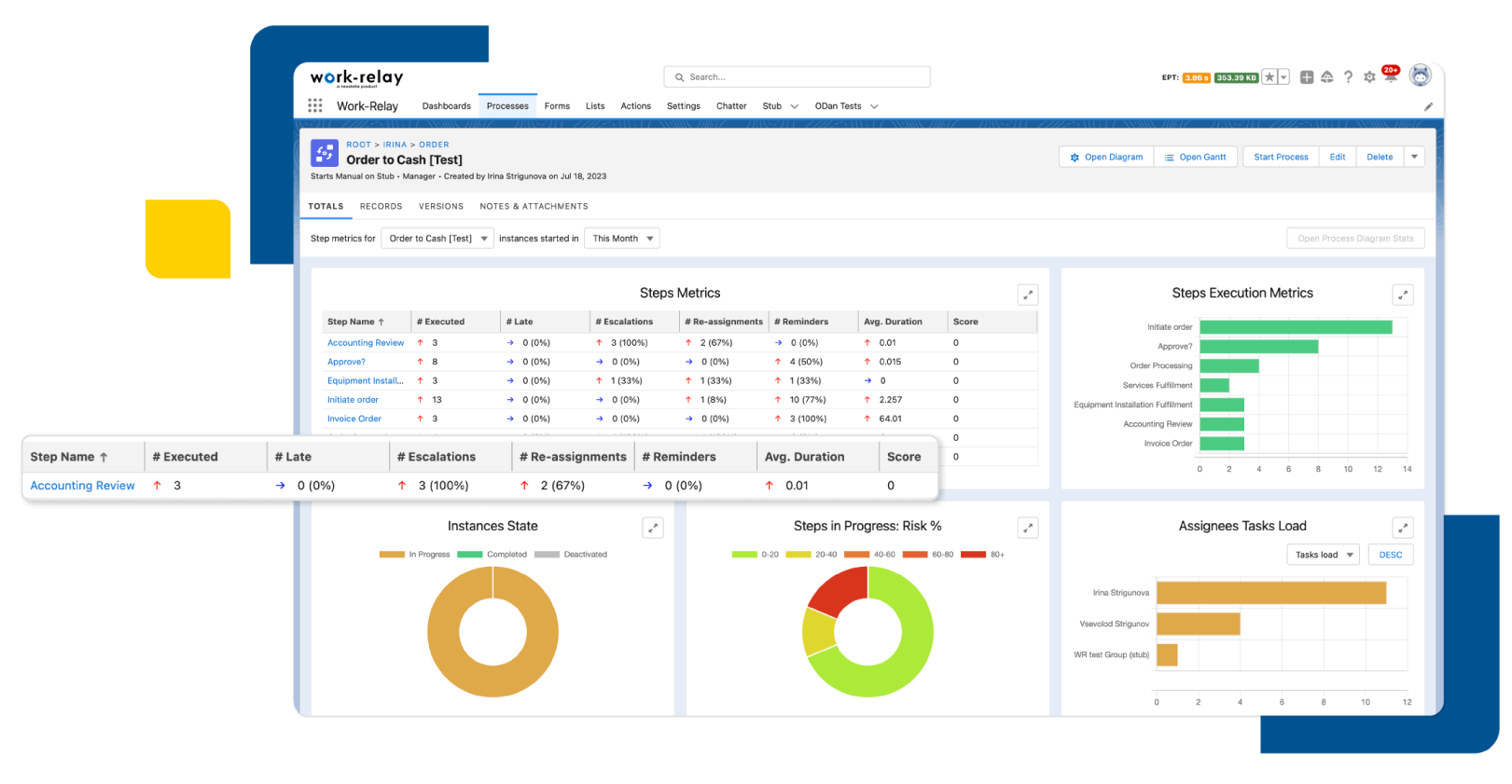1512x784 pixels.
Task: Click the global actions plus icon
Action: click(1307, 77)
